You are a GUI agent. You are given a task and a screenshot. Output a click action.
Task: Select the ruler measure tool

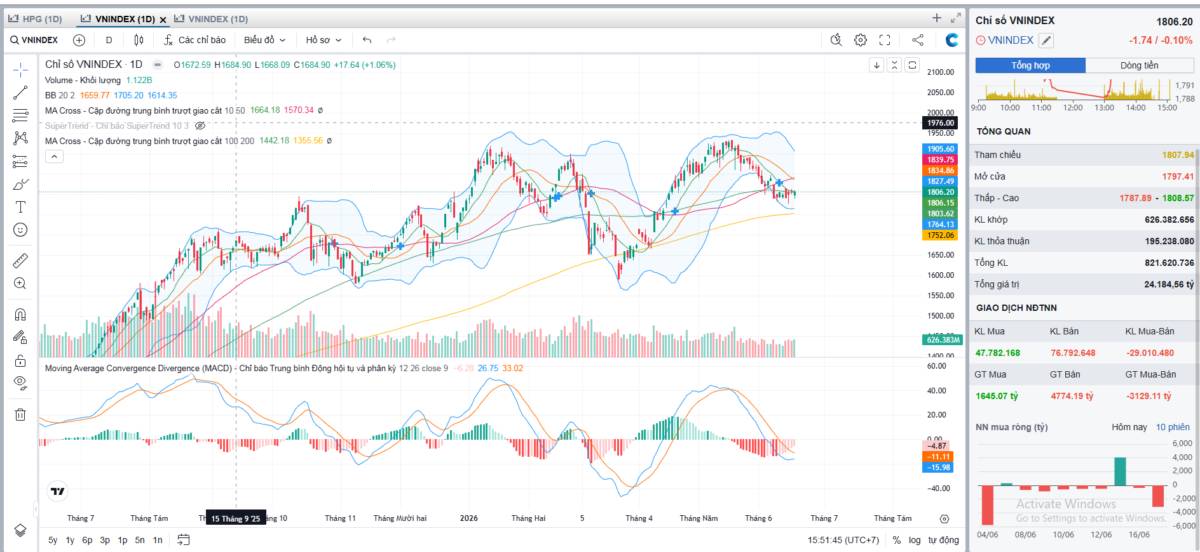click(x=20, y=260)
